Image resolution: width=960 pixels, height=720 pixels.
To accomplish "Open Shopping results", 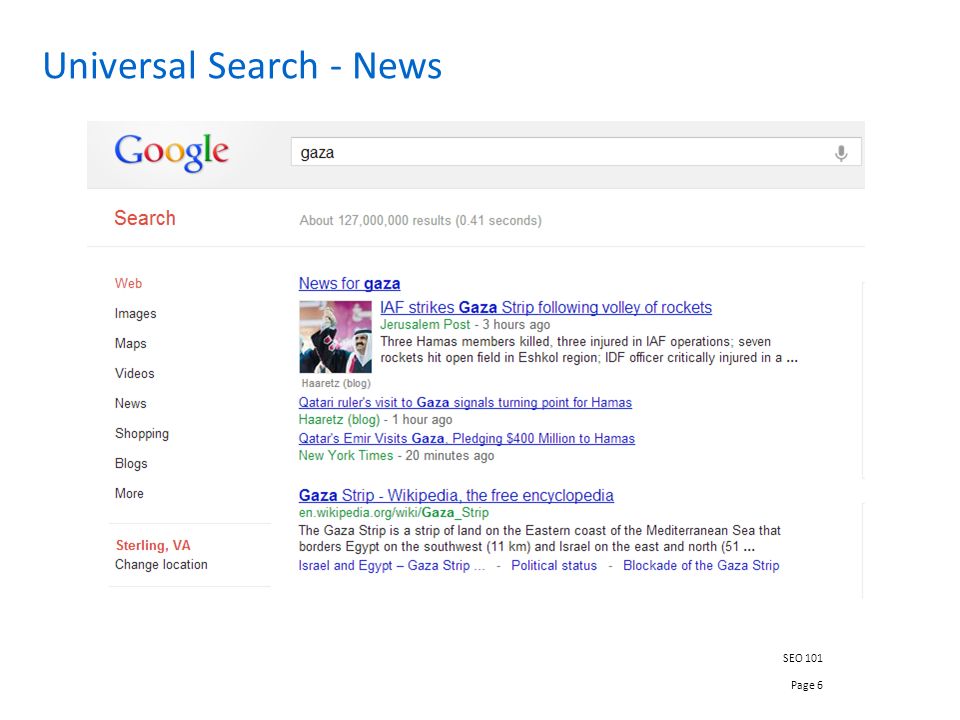I will [142, 433].
